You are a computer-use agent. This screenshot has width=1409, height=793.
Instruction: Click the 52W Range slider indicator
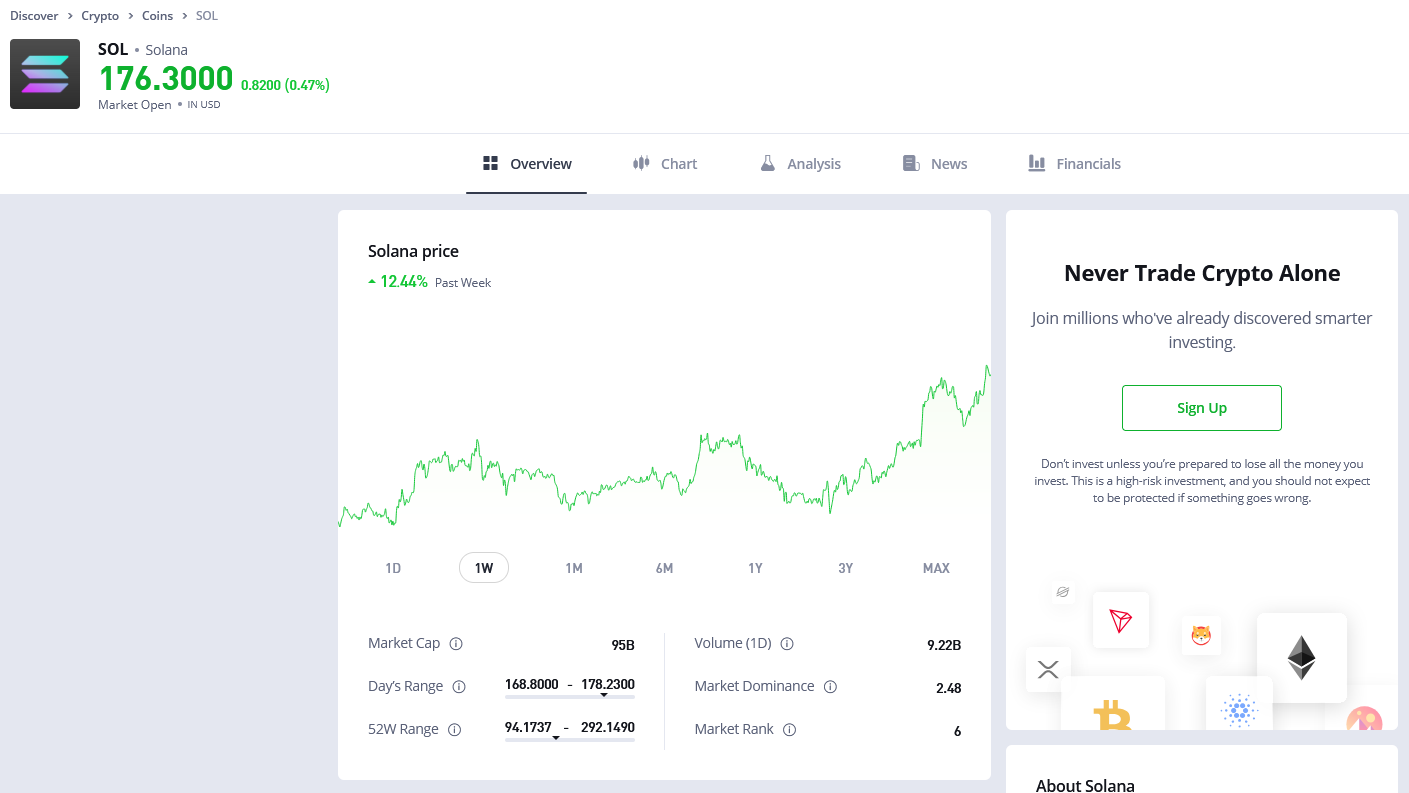(x=556, y=738)
